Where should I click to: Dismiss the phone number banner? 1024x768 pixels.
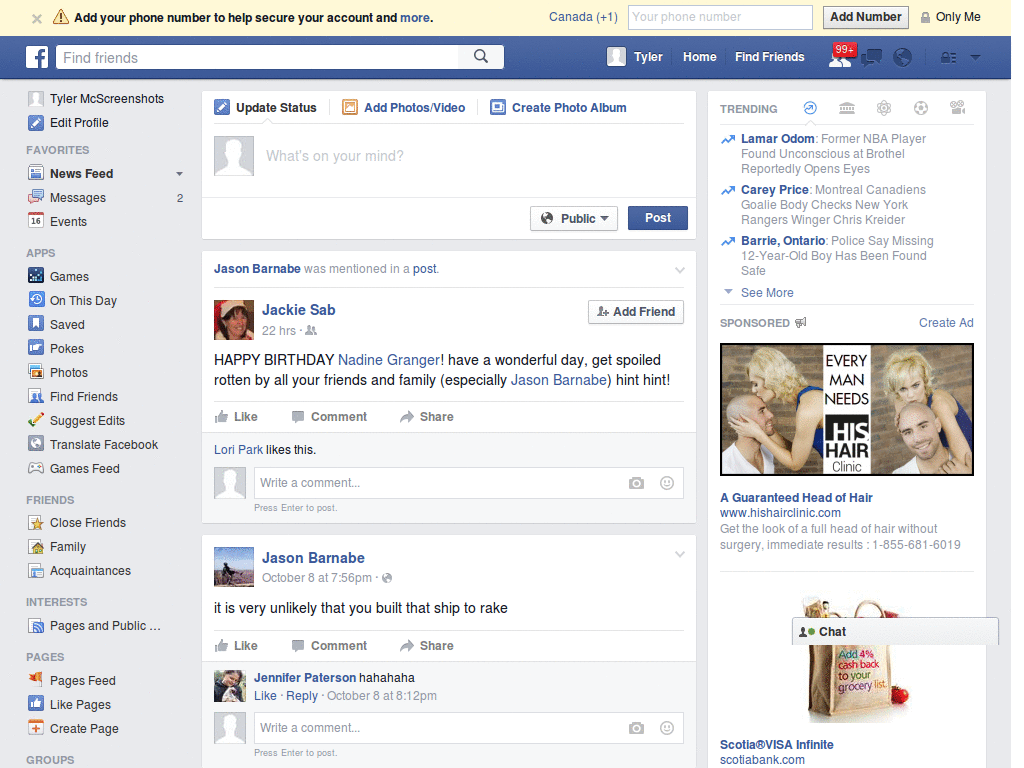click(x=37, y=18)
